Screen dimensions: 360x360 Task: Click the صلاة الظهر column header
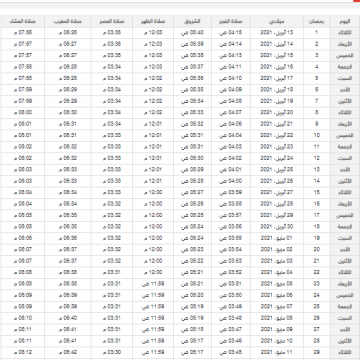[153, 21]
